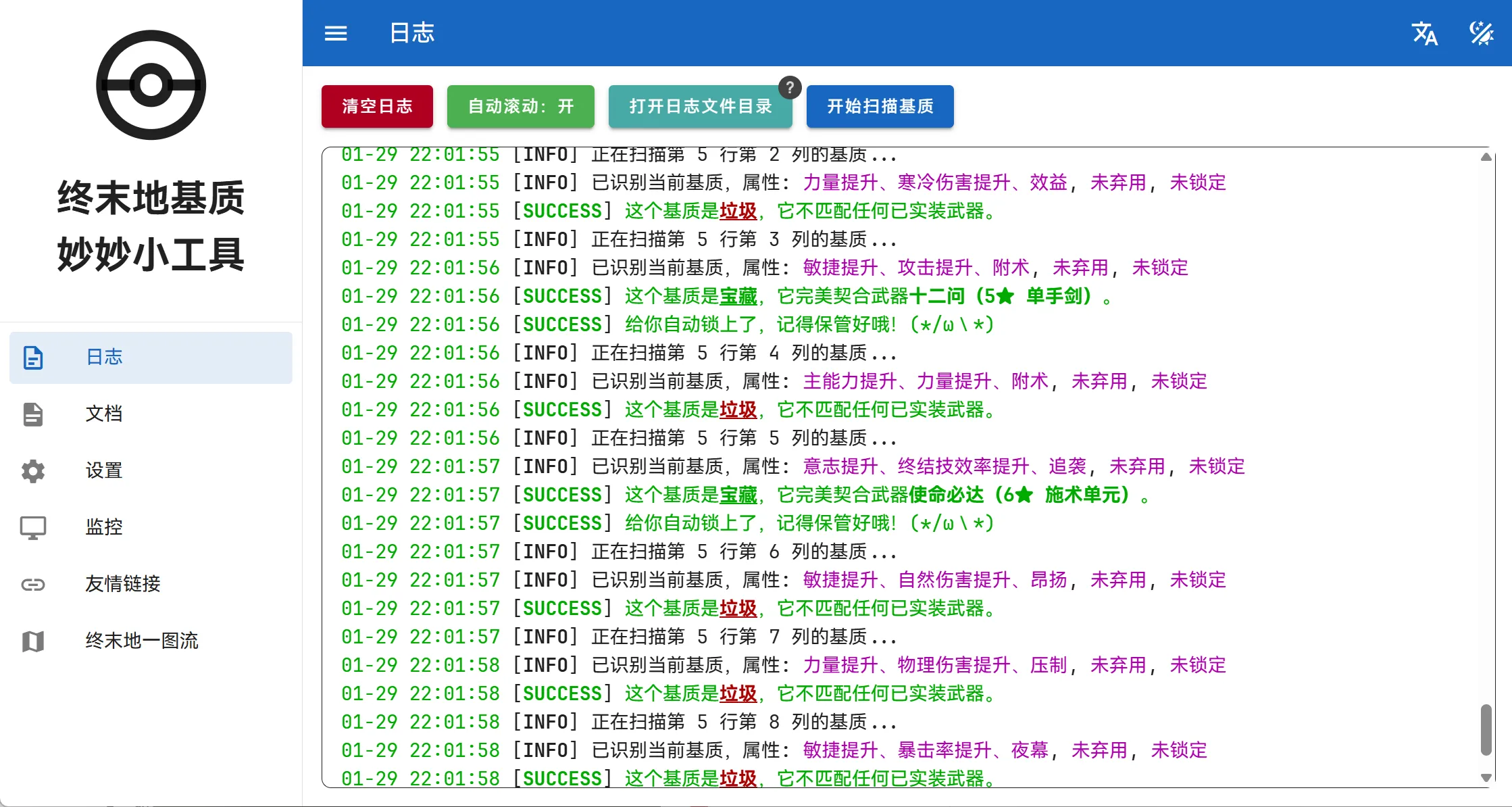Toggle dark mode with the theme icon

click(1481, 33)
